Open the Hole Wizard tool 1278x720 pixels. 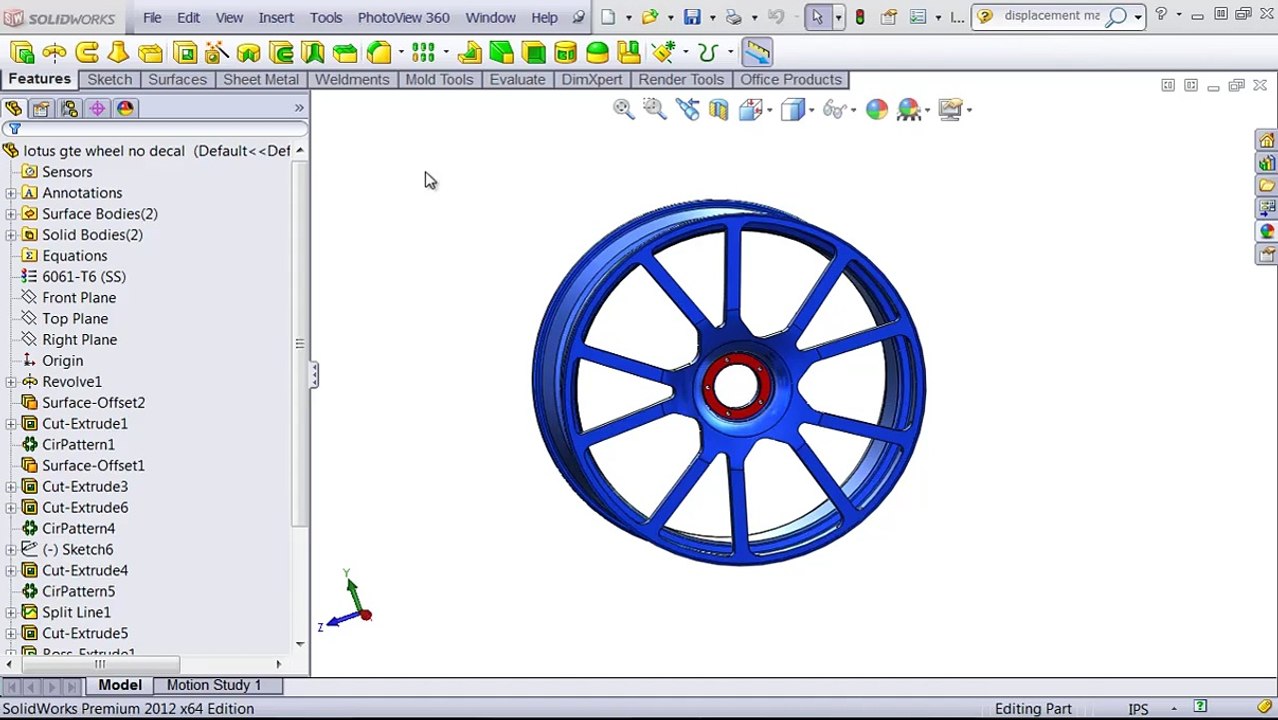[x=216, y=52]
